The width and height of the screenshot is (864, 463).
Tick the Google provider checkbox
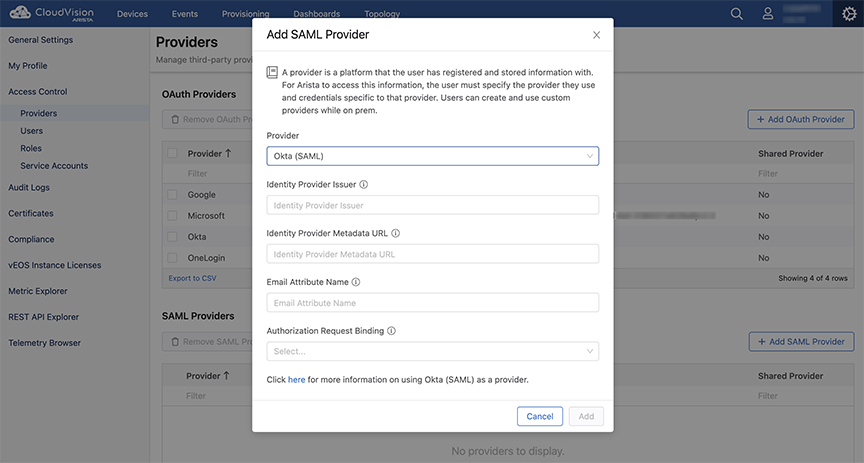pos(172,195)
